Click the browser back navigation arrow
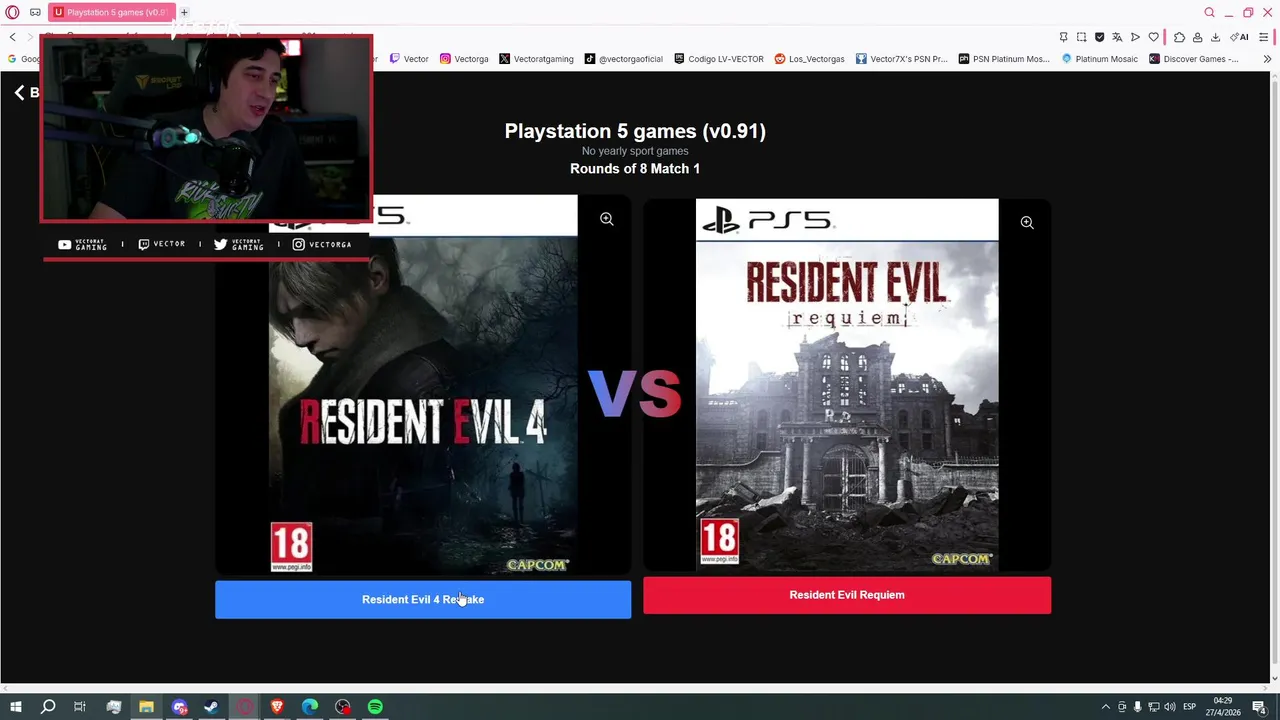Viewport: 1280px width, 720px height. pos(12,37)
